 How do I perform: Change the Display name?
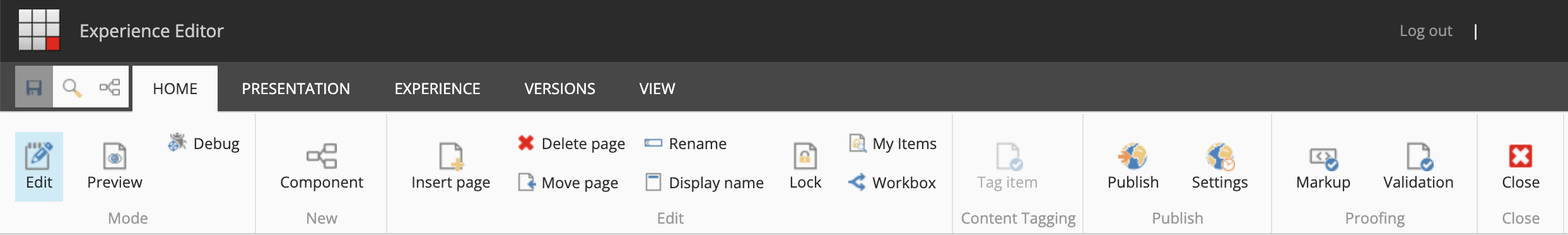pyautogui.click(x=704, y=183)
